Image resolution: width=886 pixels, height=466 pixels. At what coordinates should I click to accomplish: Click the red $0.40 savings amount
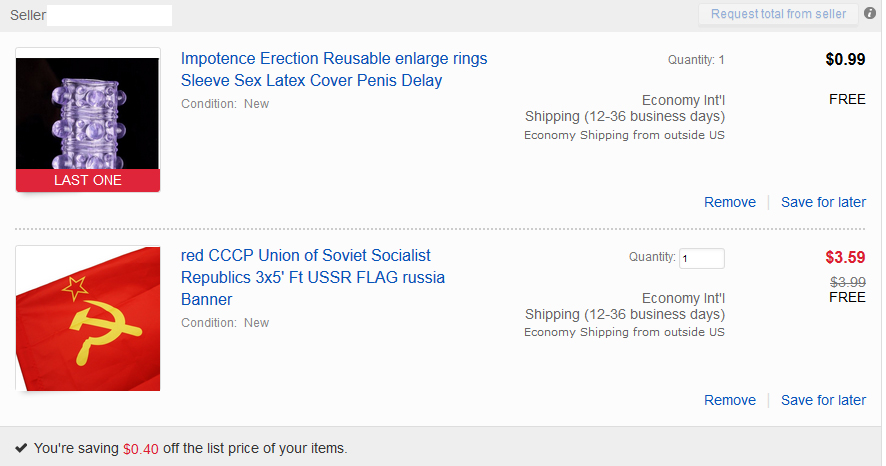click(141, 449)
